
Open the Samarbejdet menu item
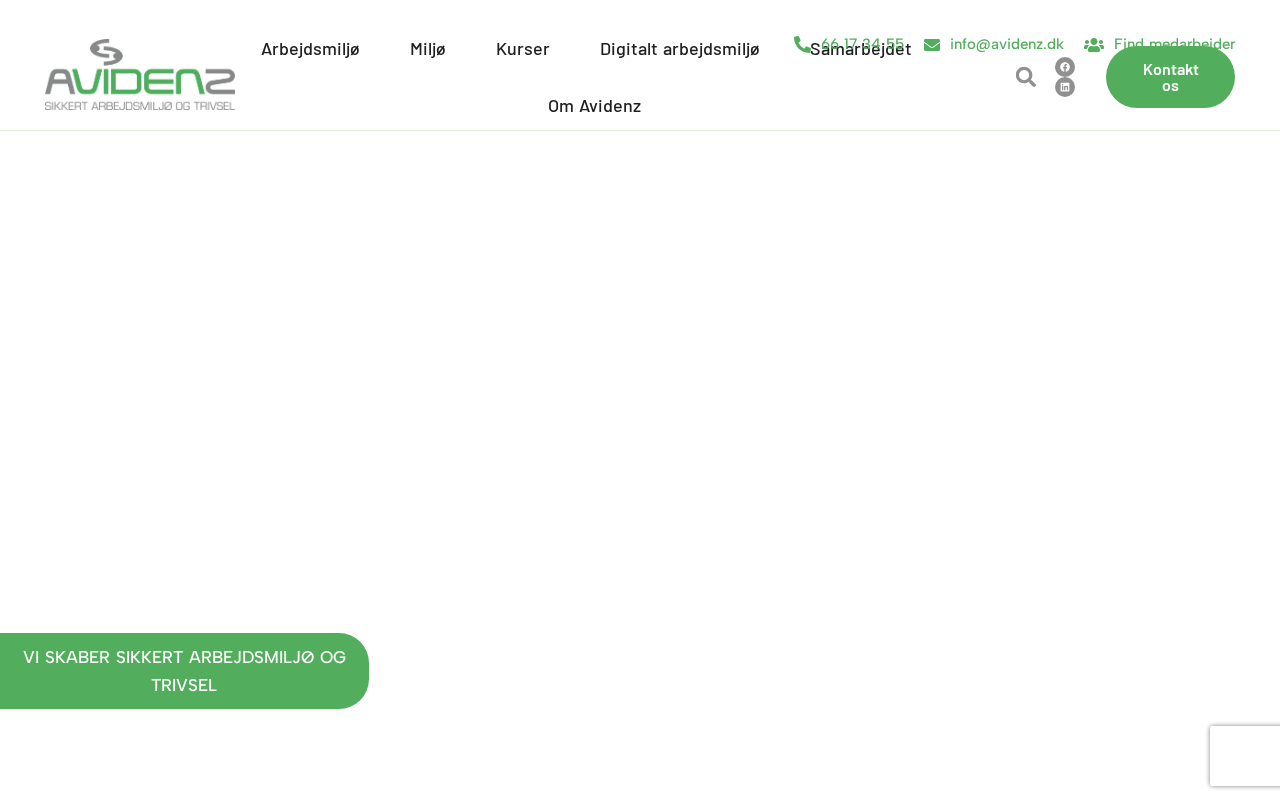click(x=861, y=49)
